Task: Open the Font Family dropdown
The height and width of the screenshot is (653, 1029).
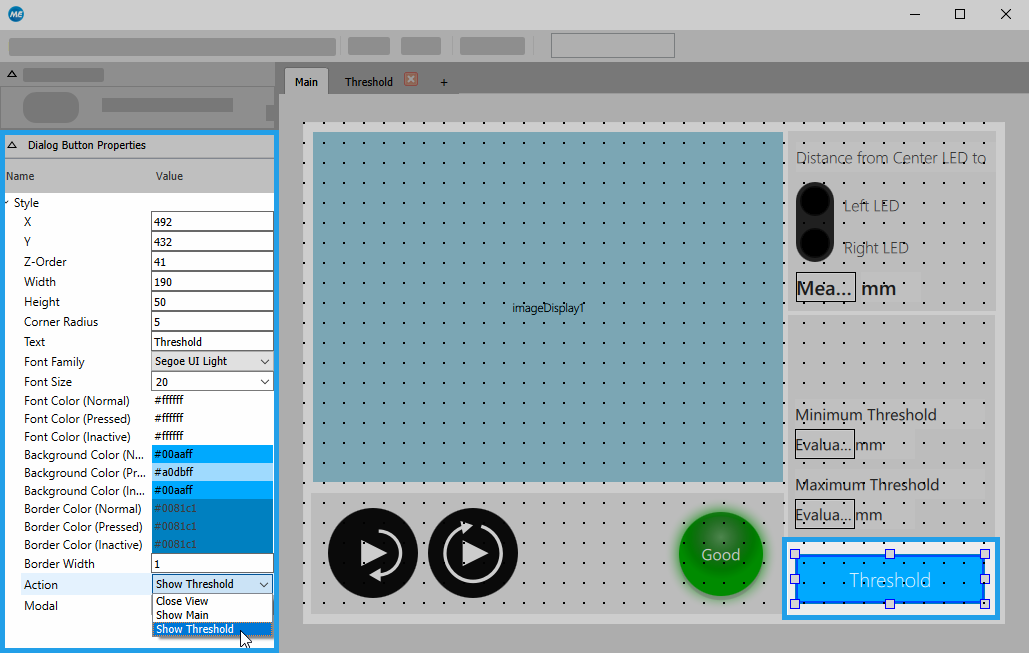Action: pos(212,362)
